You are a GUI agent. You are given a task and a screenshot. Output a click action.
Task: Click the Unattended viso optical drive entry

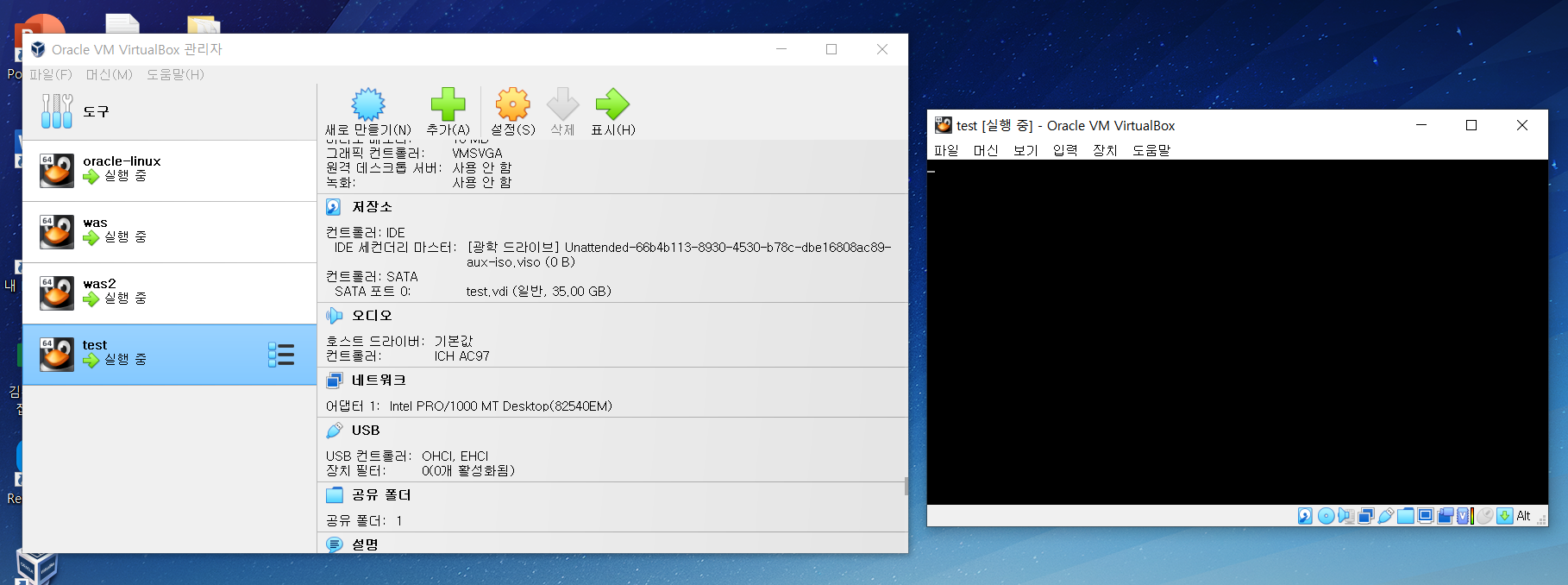[x=679, y=255]
